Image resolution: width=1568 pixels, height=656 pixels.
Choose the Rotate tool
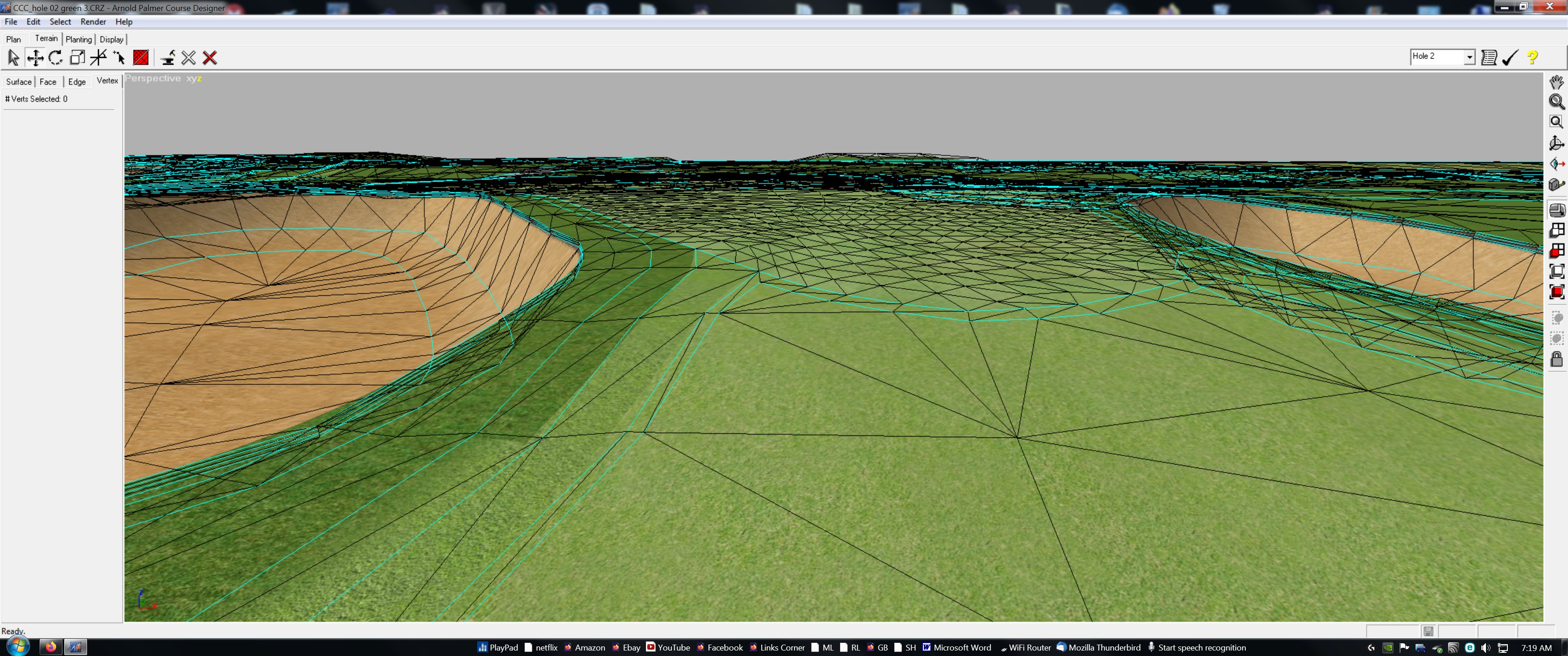click(56, 58)
